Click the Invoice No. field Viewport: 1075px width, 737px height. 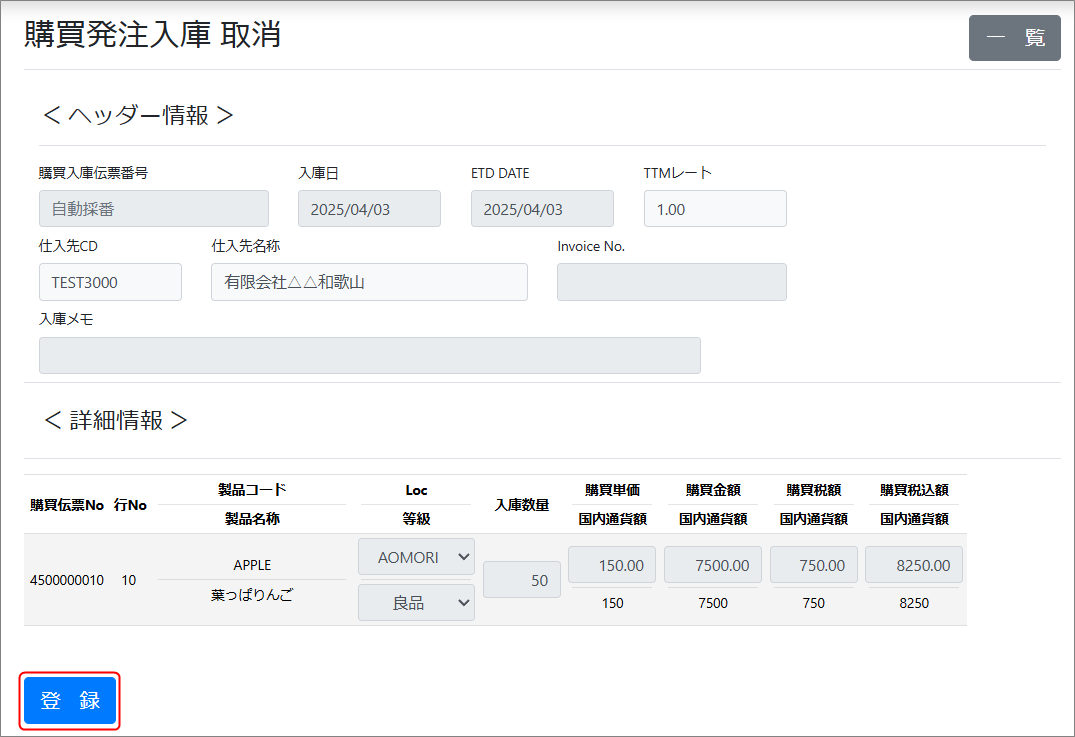tap(671, 282)
